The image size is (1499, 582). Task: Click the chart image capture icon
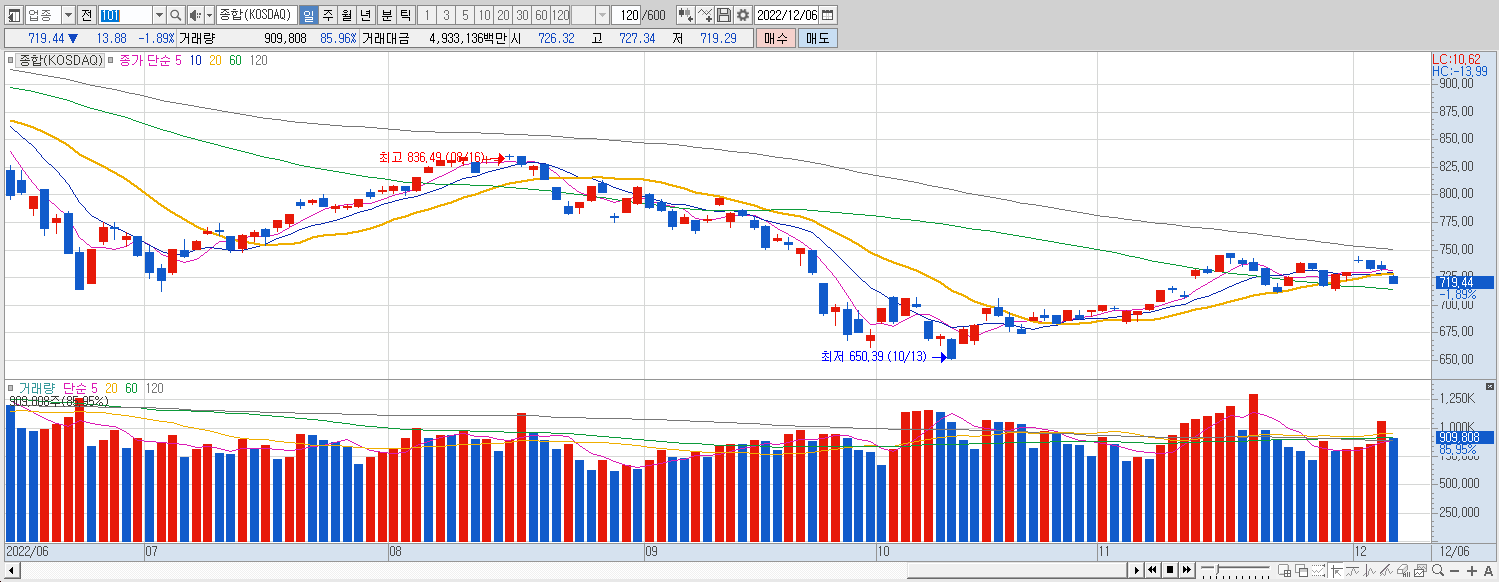[x=1420, y=571]
